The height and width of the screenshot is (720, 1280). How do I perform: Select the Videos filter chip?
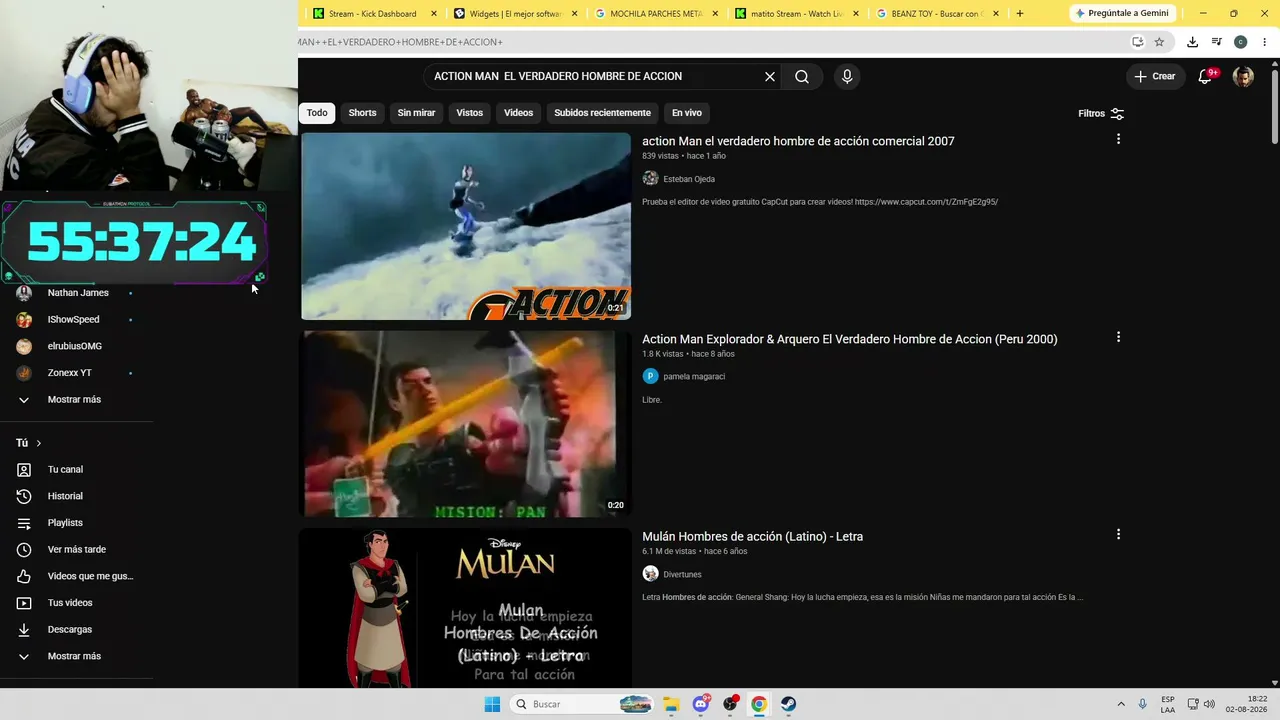tap(518, 113)
